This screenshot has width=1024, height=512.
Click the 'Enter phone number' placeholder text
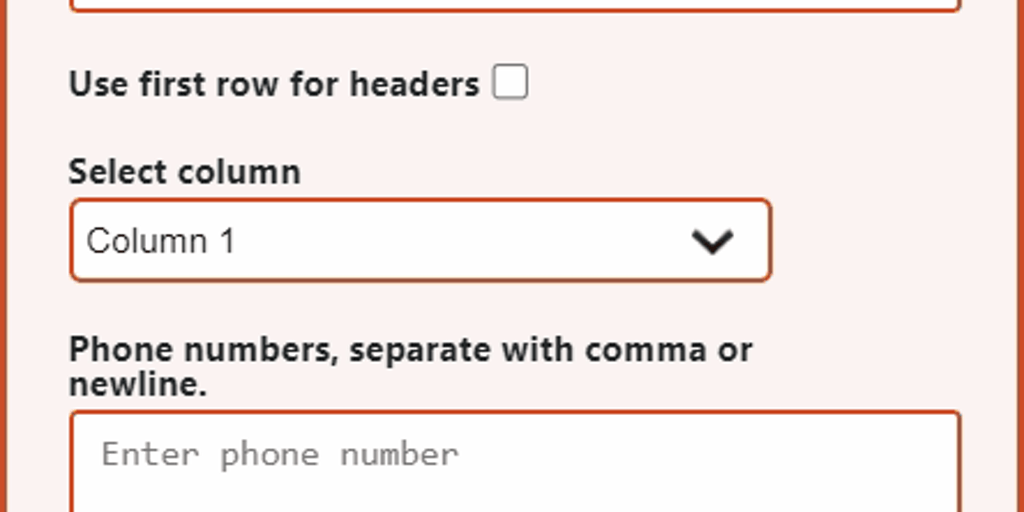[280, 455]
